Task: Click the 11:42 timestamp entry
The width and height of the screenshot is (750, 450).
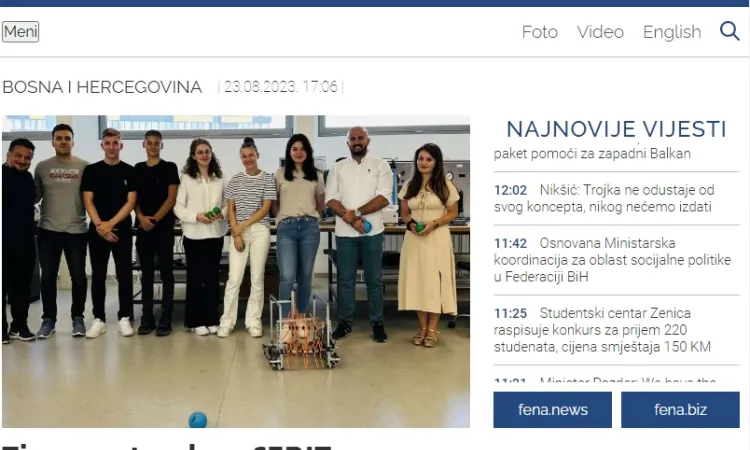Action: pyautogui.click(x=510, y=243)
